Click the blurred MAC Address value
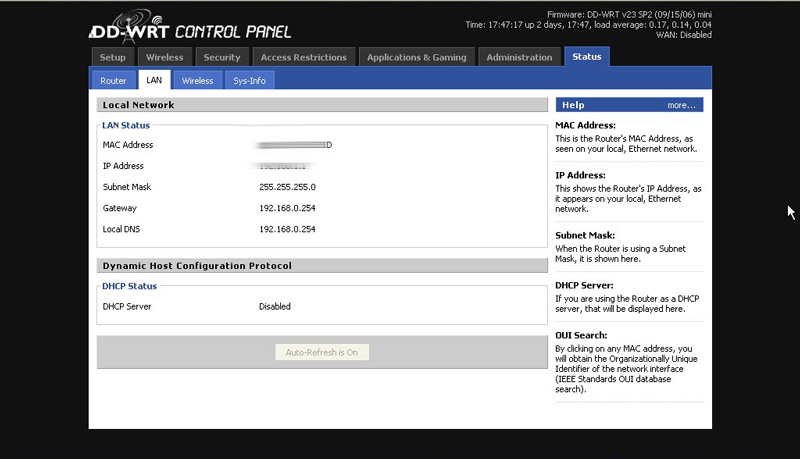 pyautogui.click(x=294, y=145)
